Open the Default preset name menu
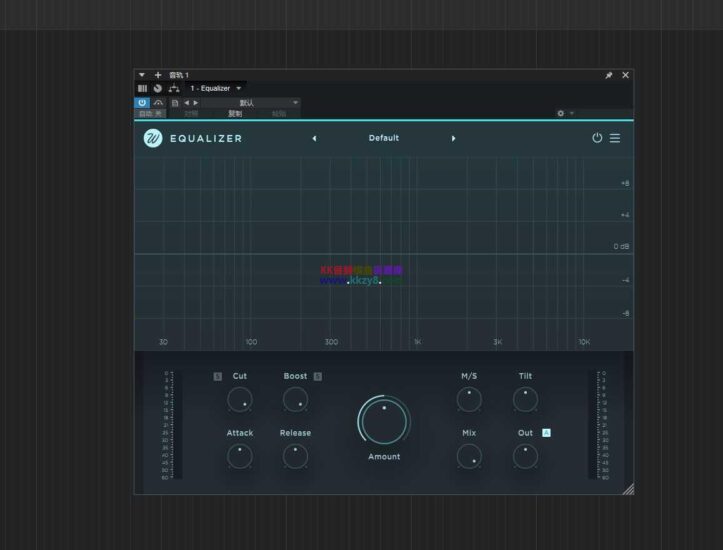 (x=383, y=138)
